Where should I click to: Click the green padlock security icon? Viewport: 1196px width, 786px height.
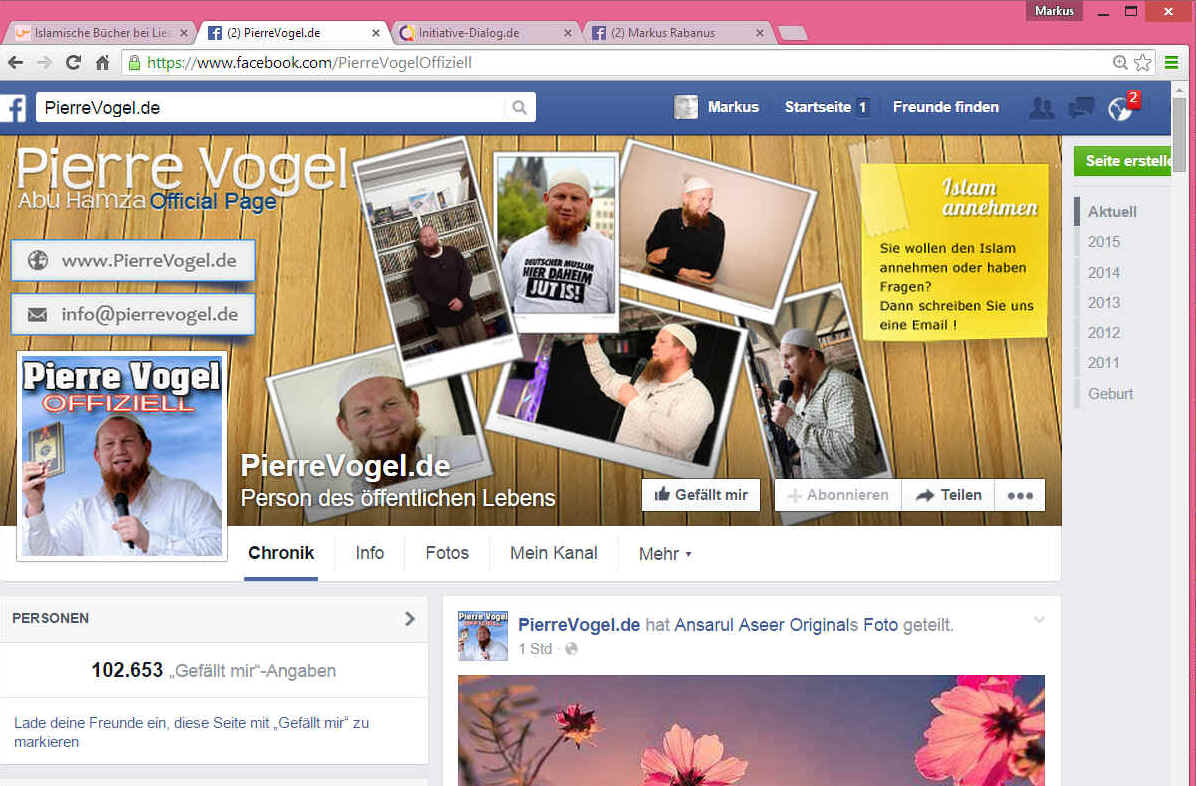point(134,63)
